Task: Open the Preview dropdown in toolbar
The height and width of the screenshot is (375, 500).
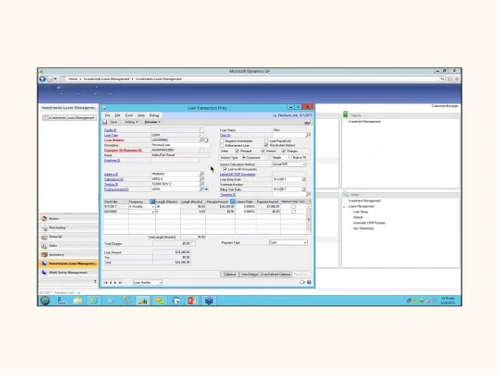Action: (x=153, y=122)
